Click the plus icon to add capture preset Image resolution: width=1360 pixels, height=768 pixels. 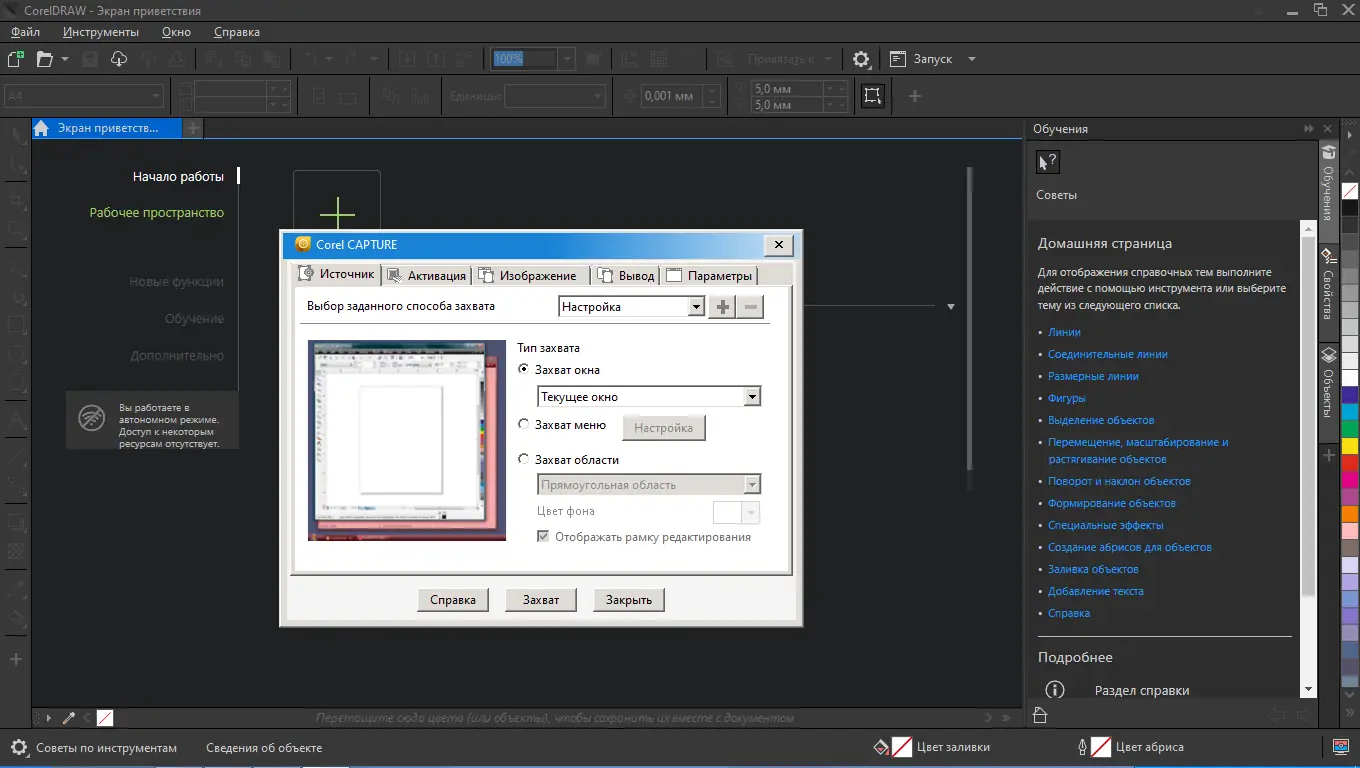722,307
